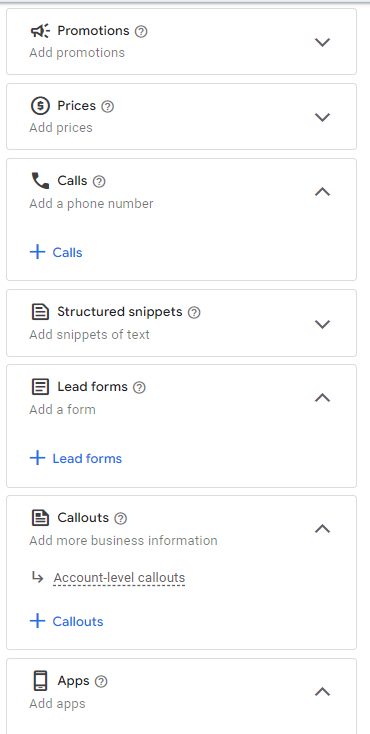Expand the Prices section
This screenshot has height=734, width=370.
pyautogui.click(x=322, y=117)
